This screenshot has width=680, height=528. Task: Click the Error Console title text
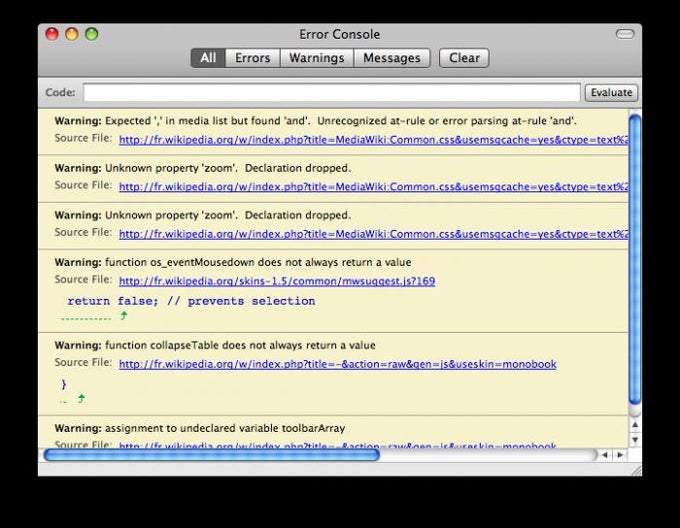[340, 34]
